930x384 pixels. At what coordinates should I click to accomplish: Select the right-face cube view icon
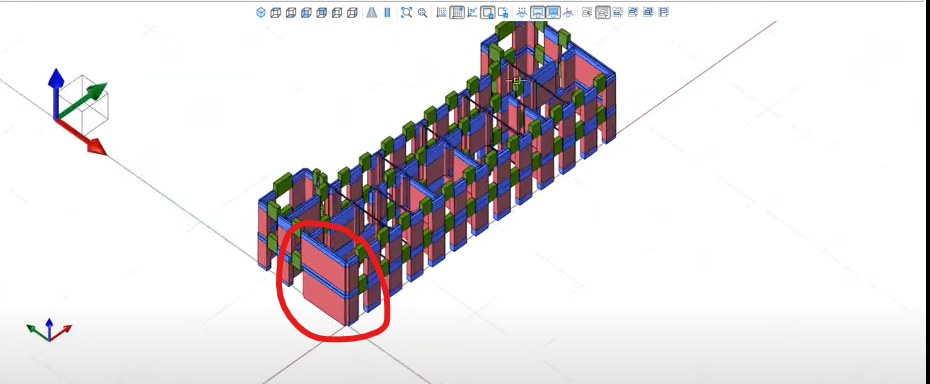pos(352,12)
